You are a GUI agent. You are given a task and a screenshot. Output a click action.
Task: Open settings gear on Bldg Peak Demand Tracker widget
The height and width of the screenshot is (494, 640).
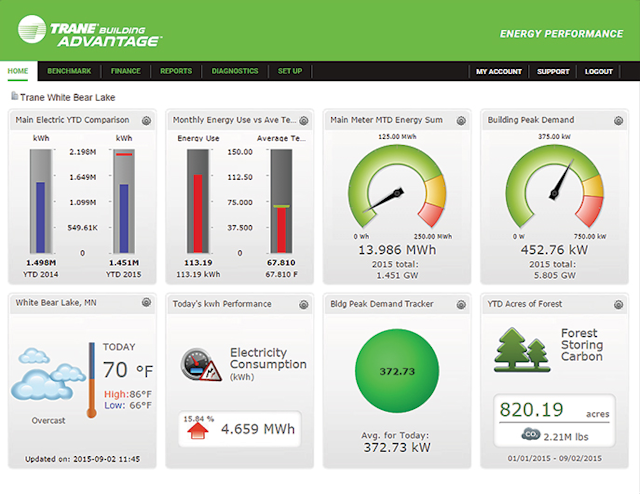tap(461, 305)
